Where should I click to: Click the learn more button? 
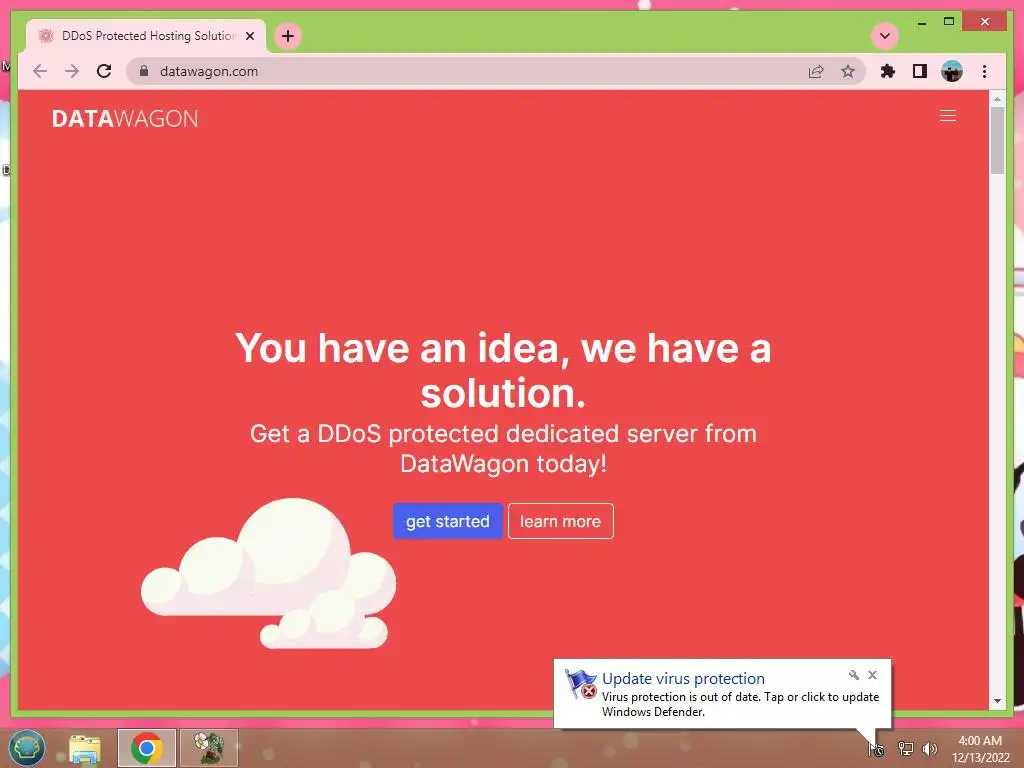[x=560, y=521]
